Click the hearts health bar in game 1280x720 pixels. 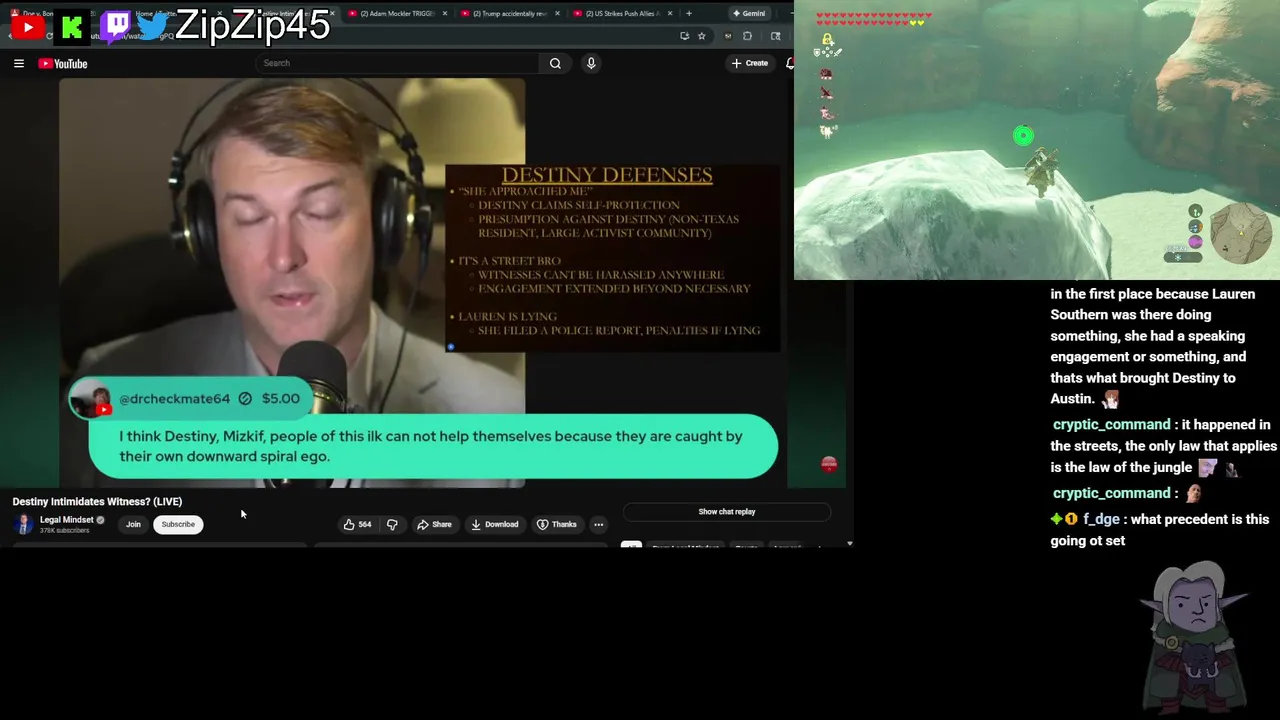click(873, 19)
